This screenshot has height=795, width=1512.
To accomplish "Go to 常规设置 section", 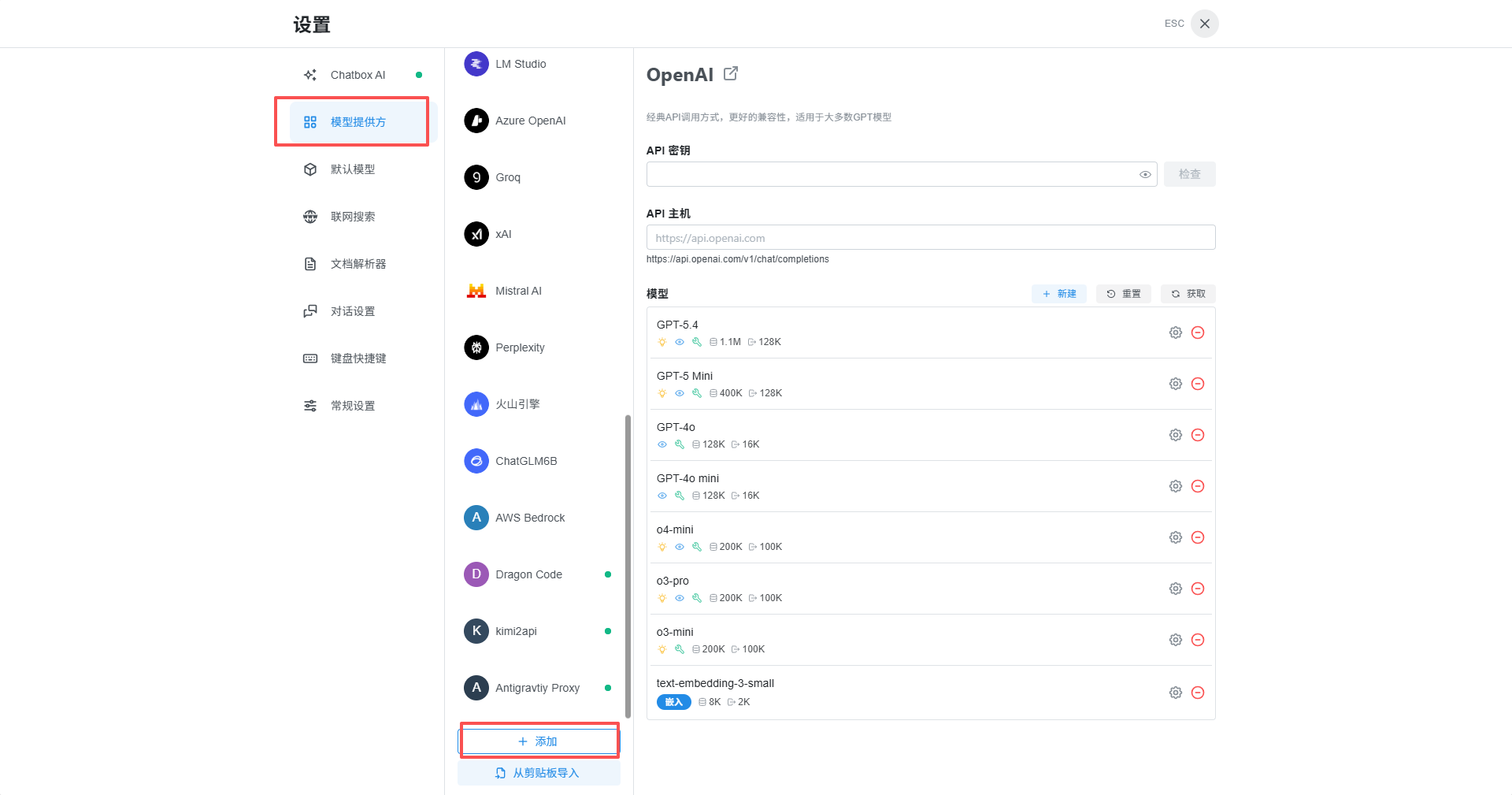I will coord(363,406).
